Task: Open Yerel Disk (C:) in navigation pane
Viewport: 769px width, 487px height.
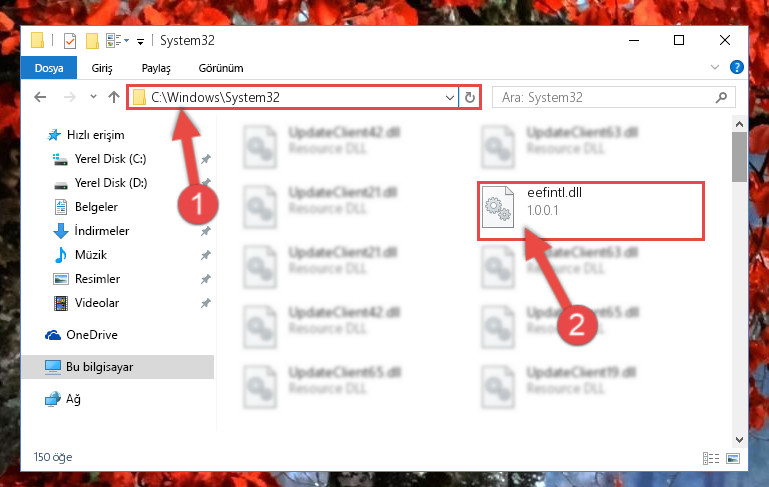Action: click(x=110, y=159)
